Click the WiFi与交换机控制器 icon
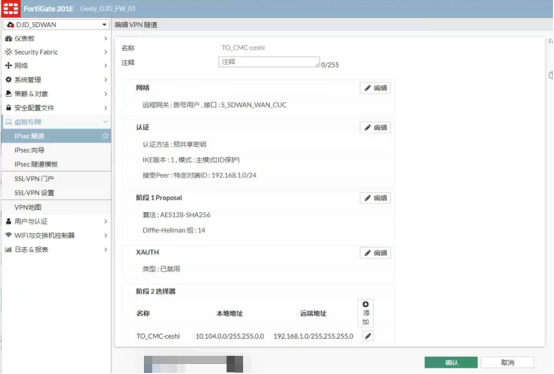Screen dimensions: 554x374 8,235
